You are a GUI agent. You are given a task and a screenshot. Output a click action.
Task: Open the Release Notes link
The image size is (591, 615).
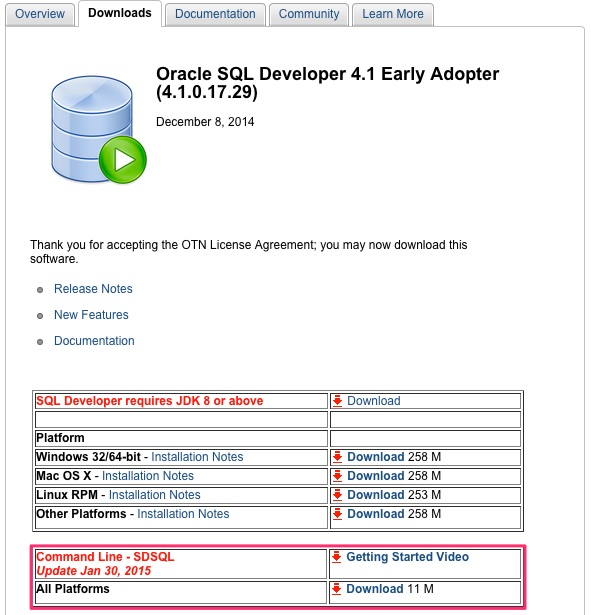93,289
